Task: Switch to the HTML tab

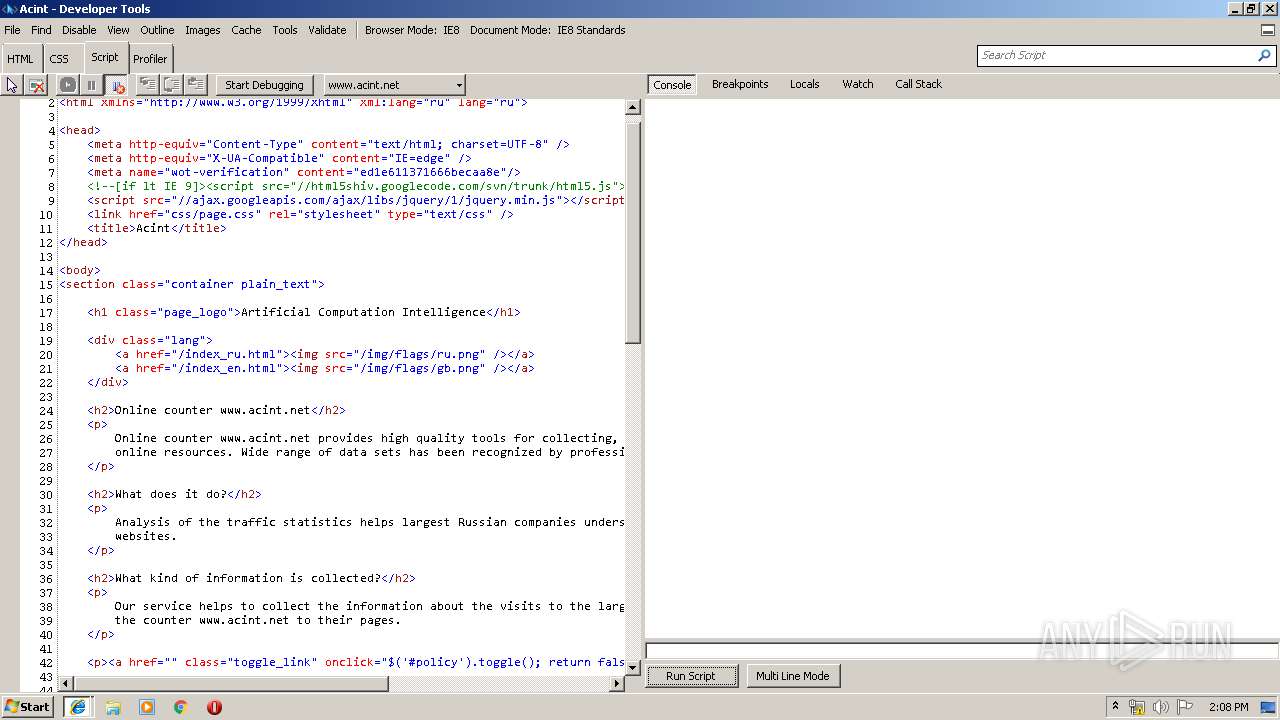Action: (21, 59)
